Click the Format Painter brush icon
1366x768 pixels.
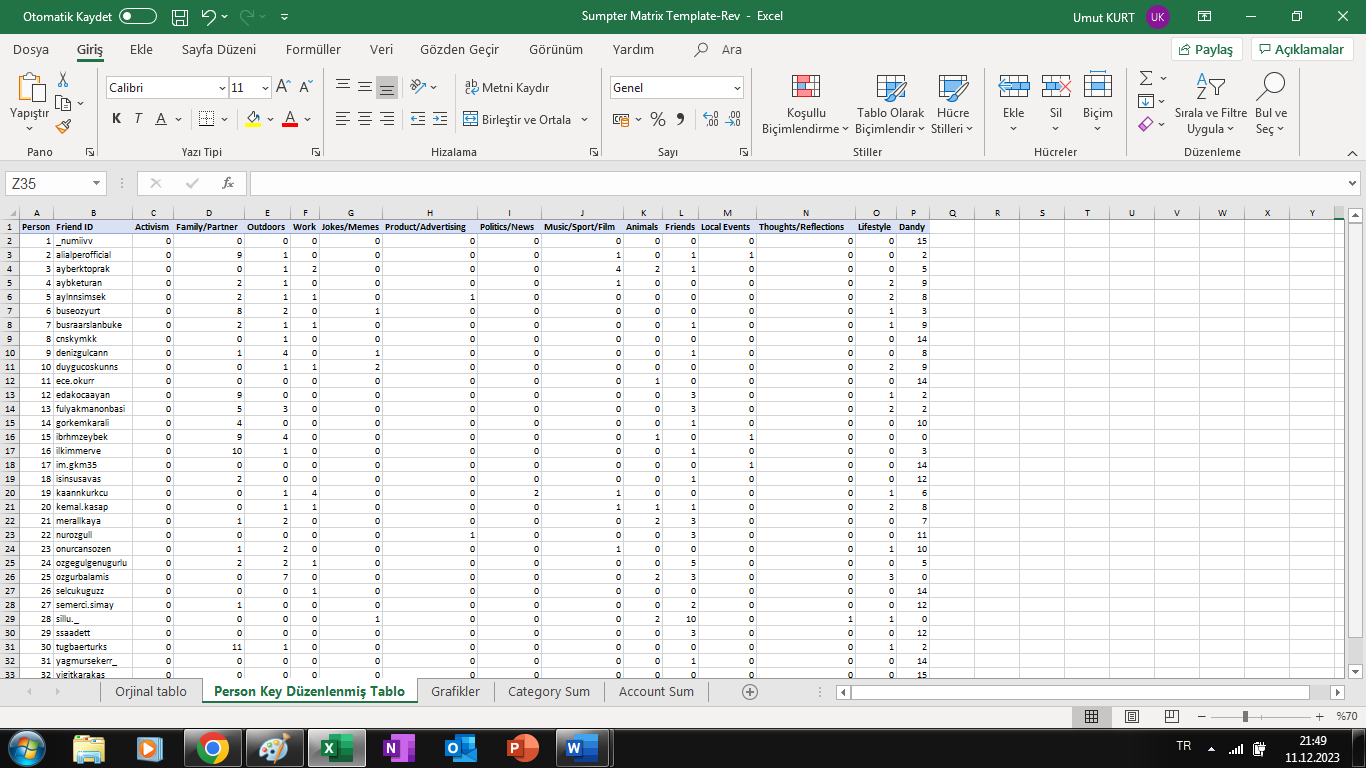(63, 127)
